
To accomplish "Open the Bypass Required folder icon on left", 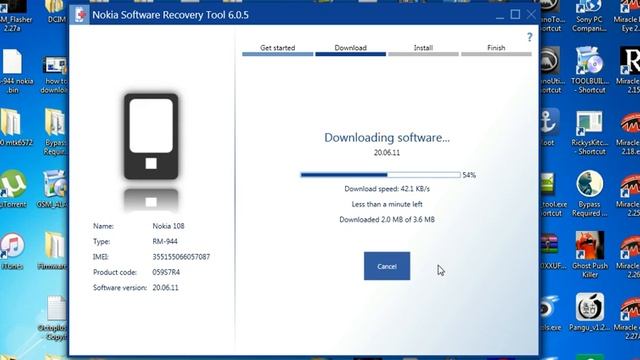I will (56, 131).
